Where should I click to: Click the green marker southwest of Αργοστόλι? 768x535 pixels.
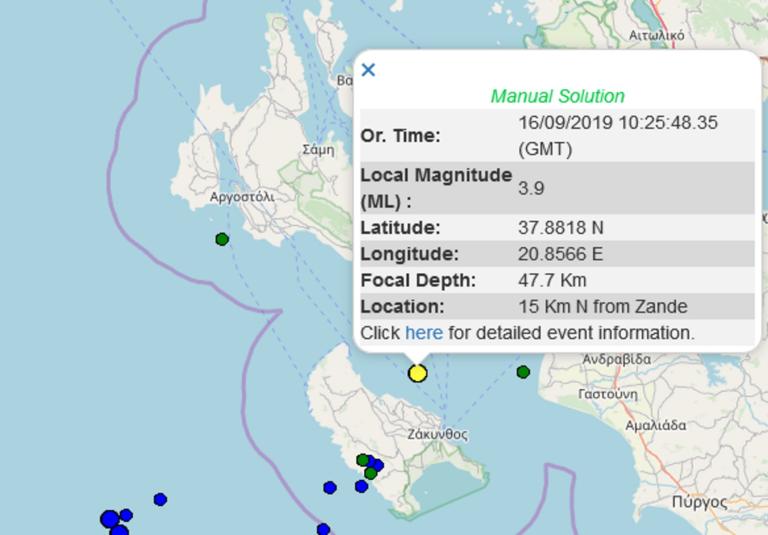(x=222, y=239)
